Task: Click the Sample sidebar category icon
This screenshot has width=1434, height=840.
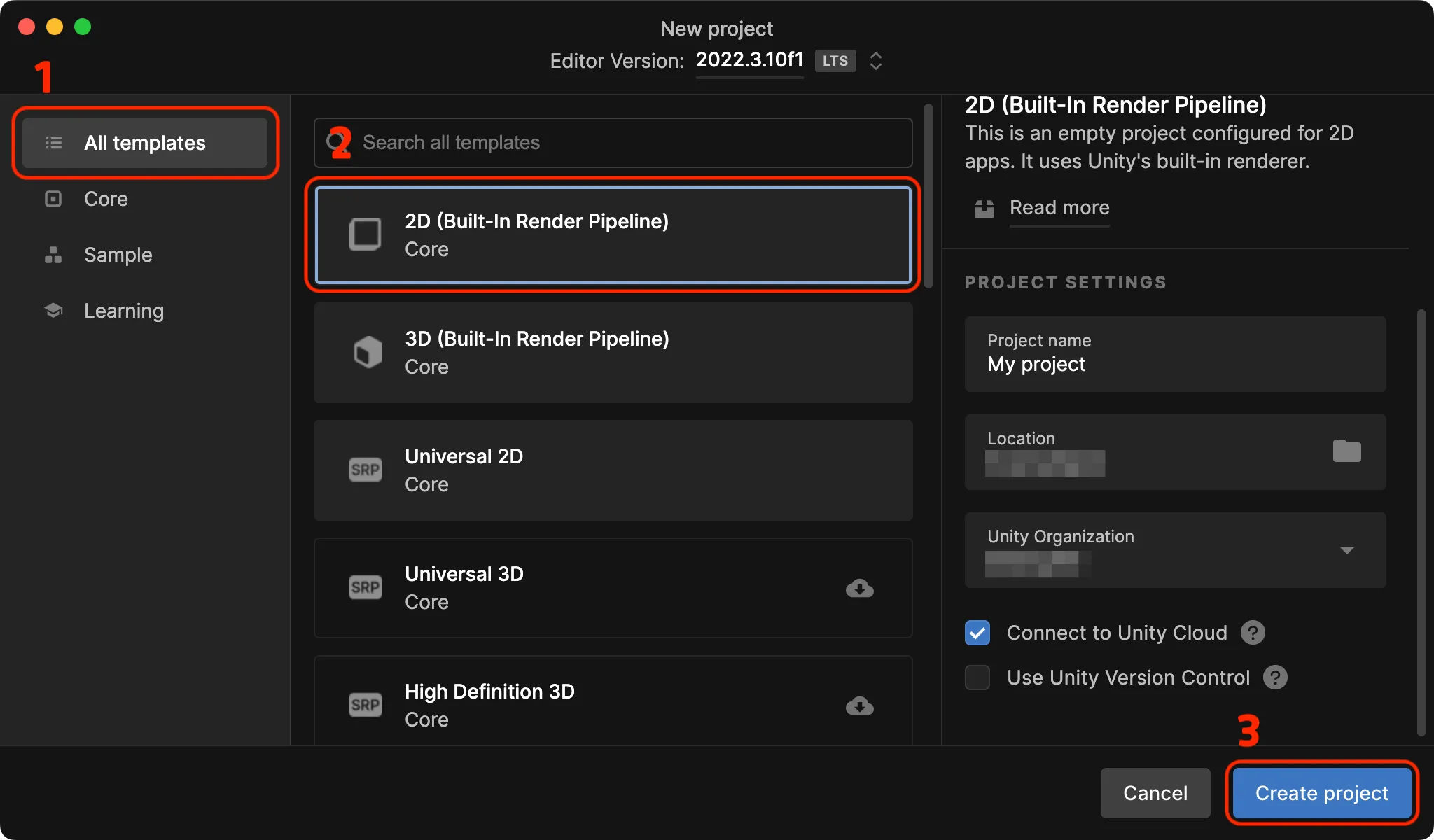Action: click(x=55, y=254)
